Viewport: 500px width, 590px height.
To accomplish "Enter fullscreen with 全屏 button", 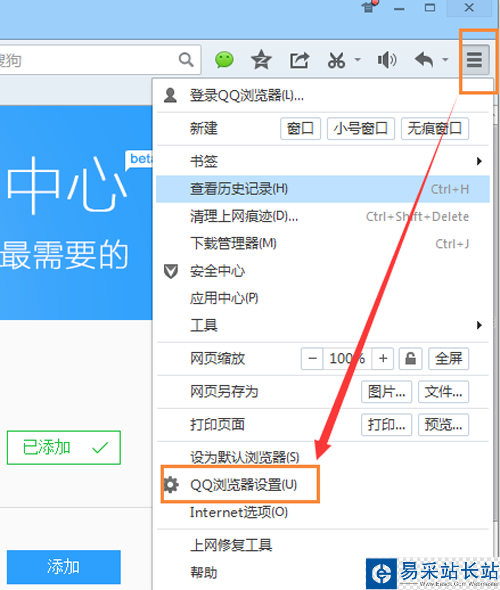I will 448,358.
